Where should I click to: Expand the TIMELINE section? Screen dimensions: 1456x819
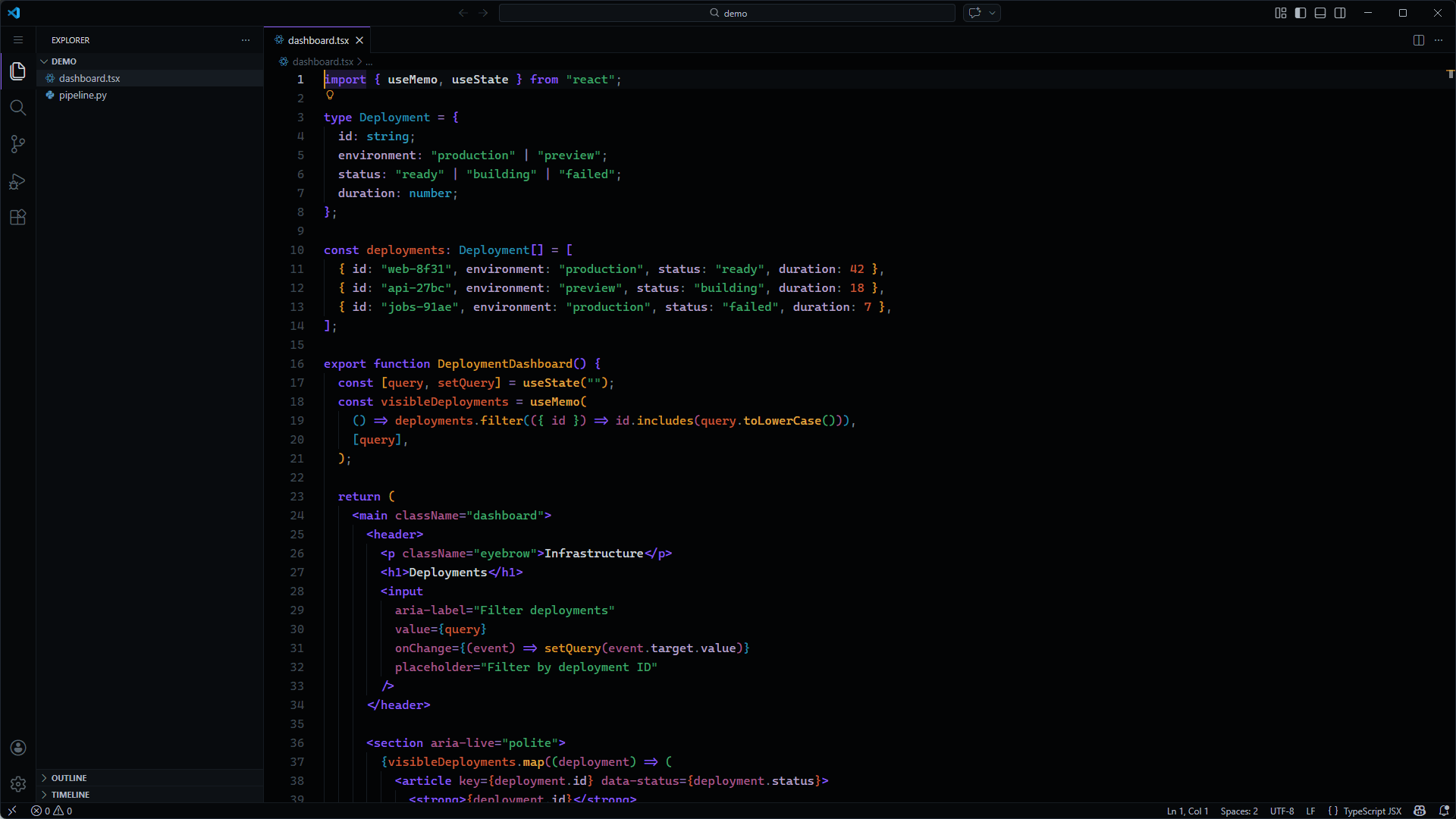[150, 795]
